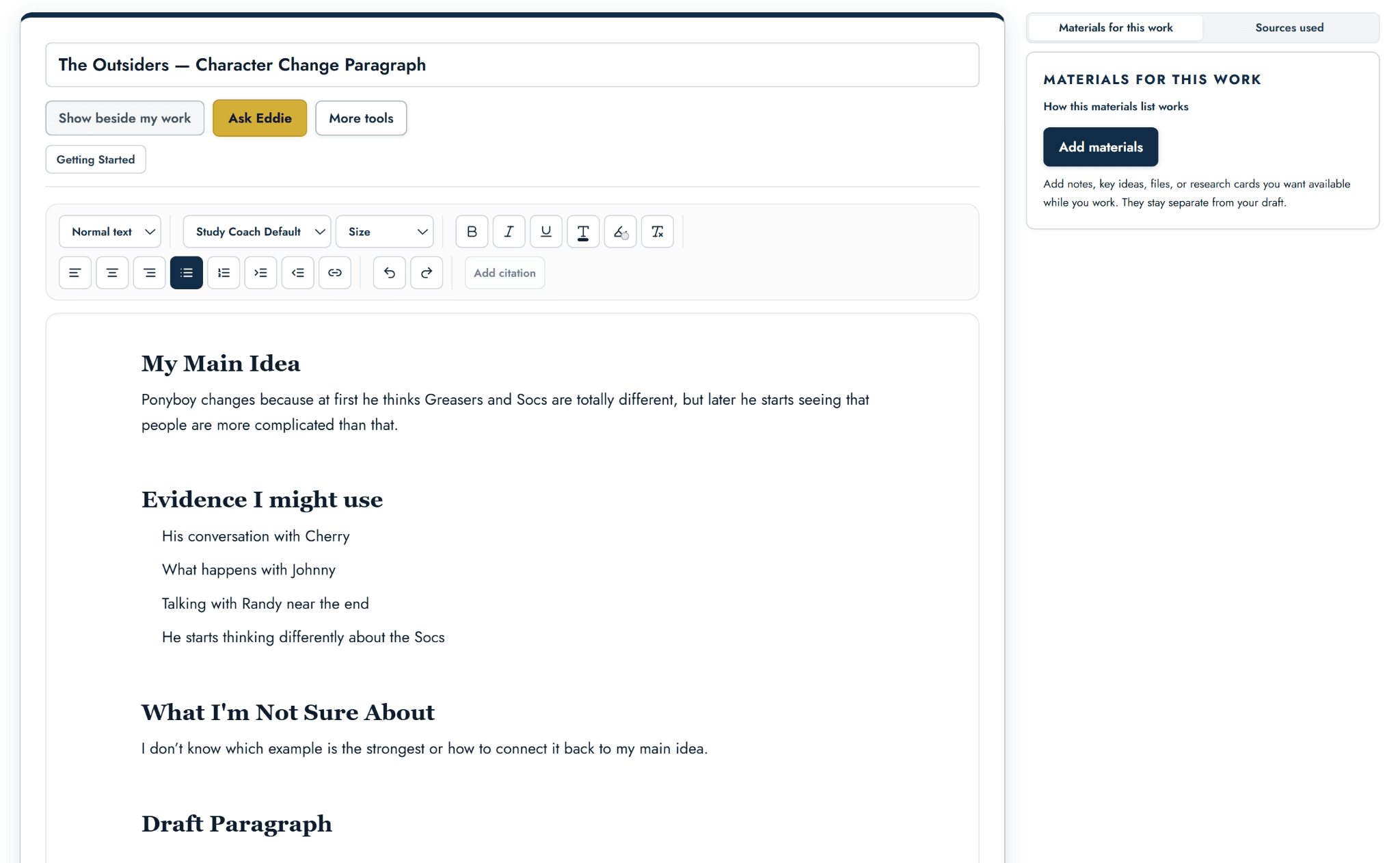Click the Add materials button
The width and height of the screenshot is (1400, 863).
(1101, 147)
